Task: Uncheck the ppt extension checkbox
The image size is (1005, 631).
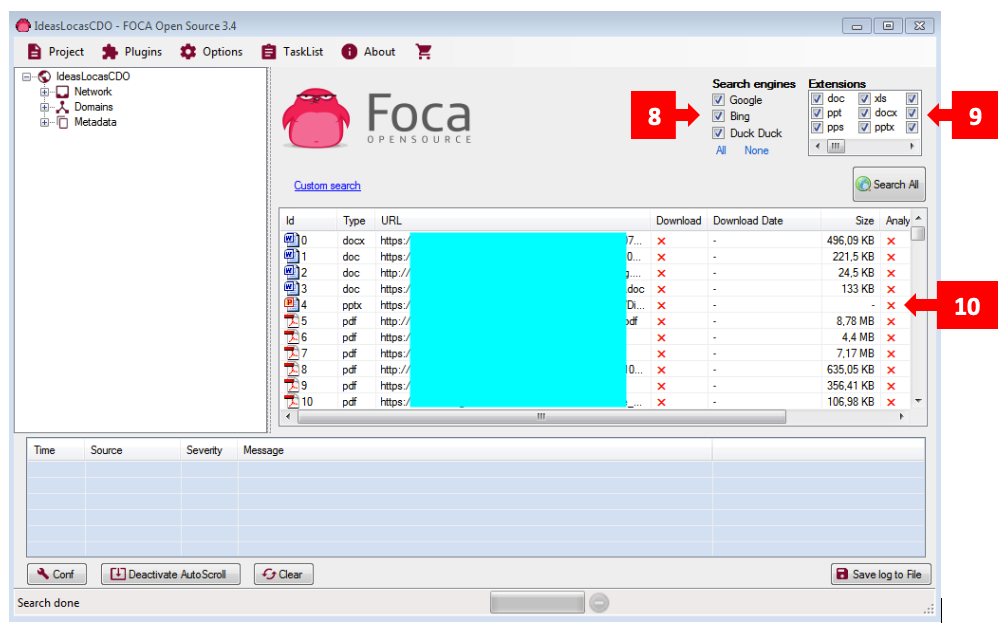Action: (817, 113)
